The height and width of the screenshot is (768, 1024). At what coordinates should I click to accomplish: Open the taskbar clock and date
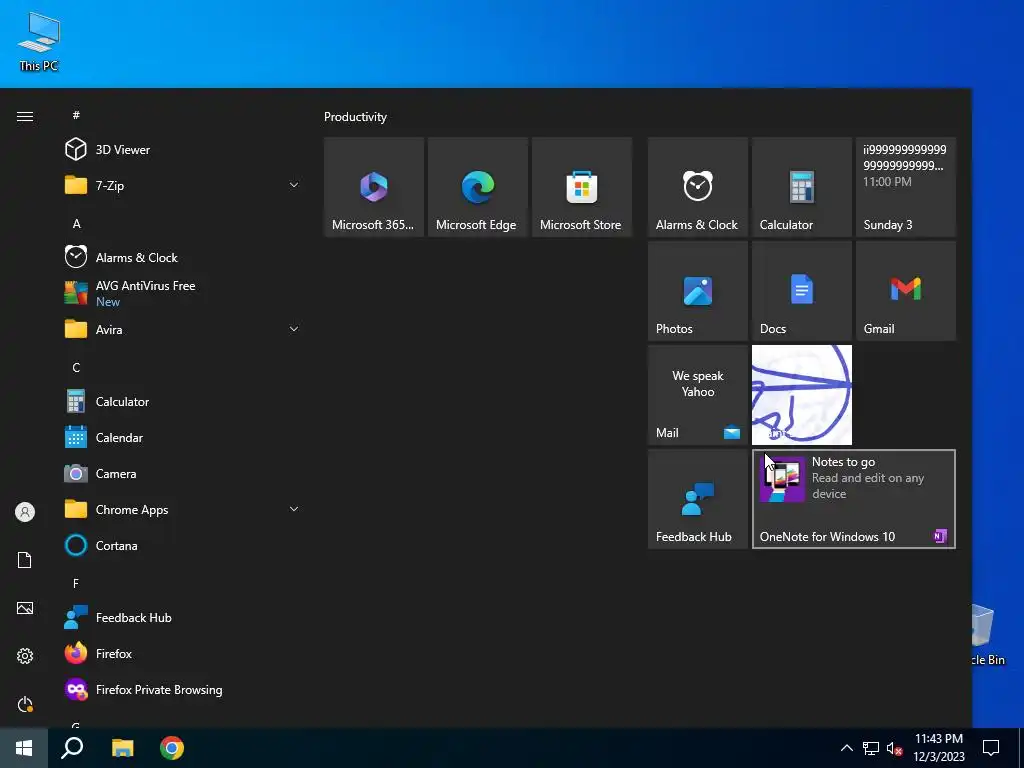tap(938, 748)
